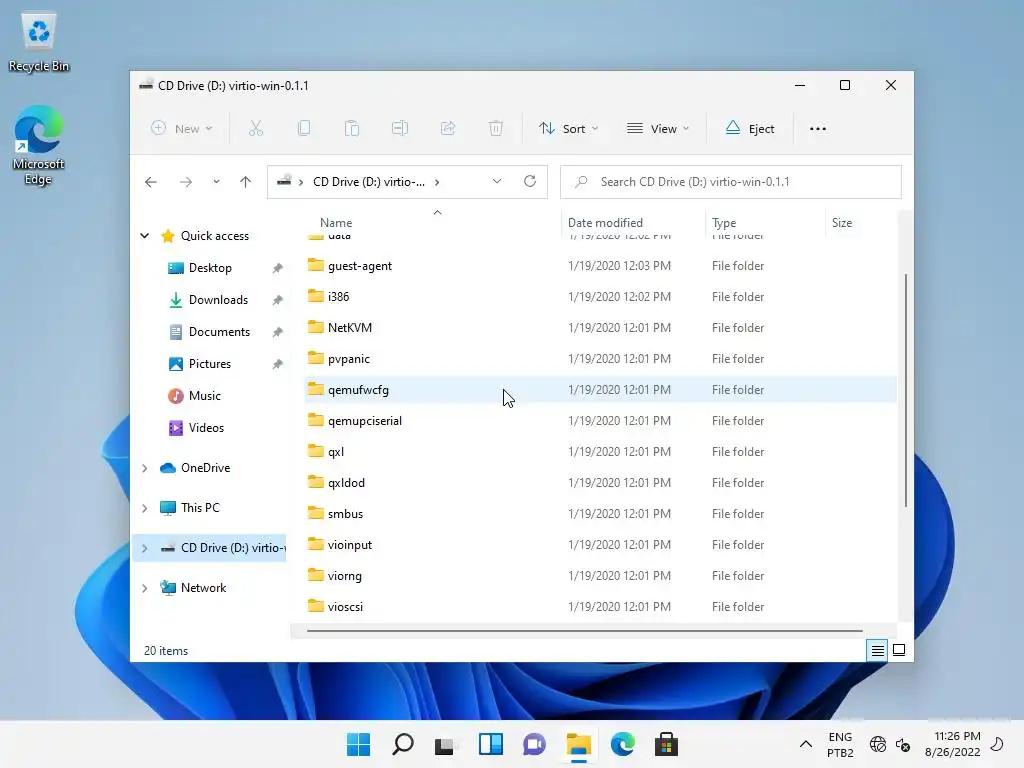Collapse the Quick access tree node
Image resolution: width=1024 pixels, height=768 pixels.
(145, 236)
